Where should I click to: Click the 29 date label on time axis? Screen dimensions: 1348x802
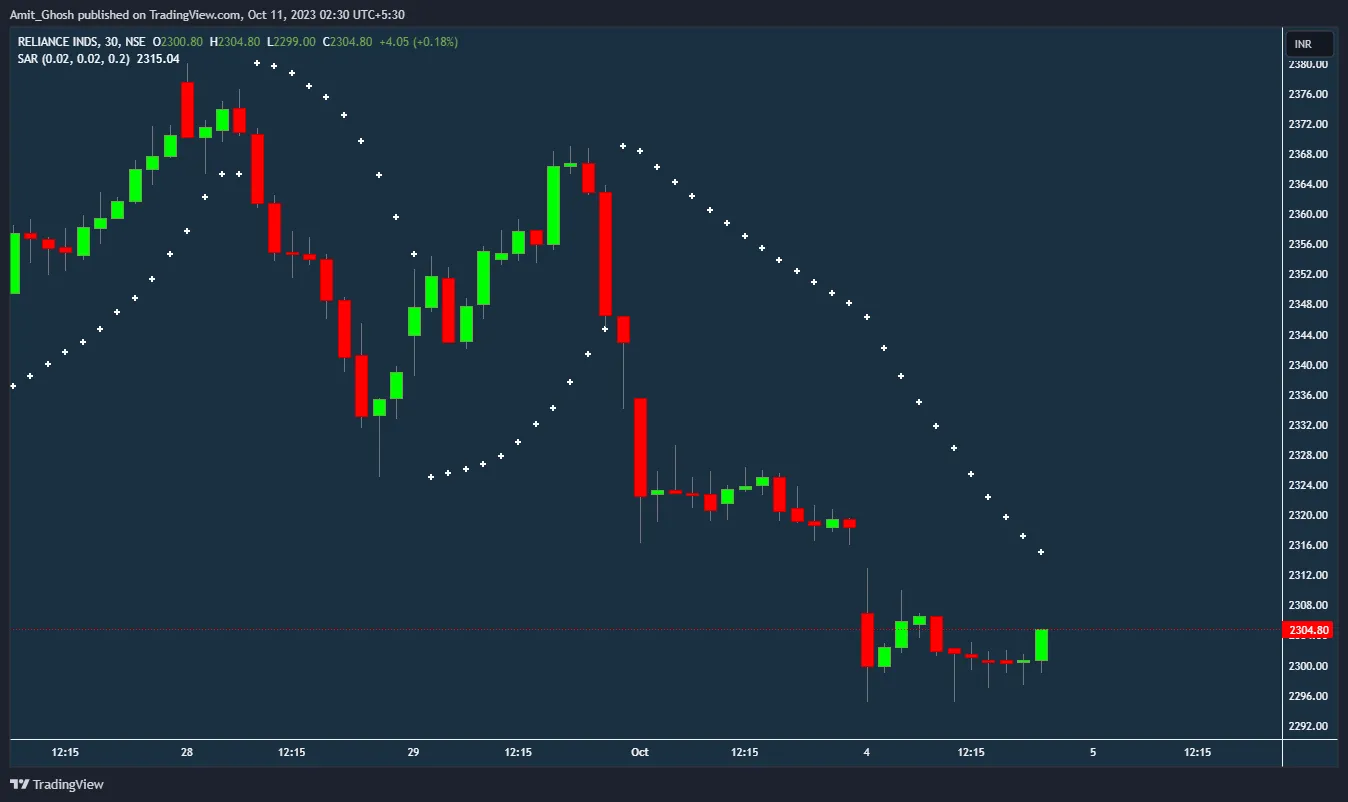tap(413, 752)
